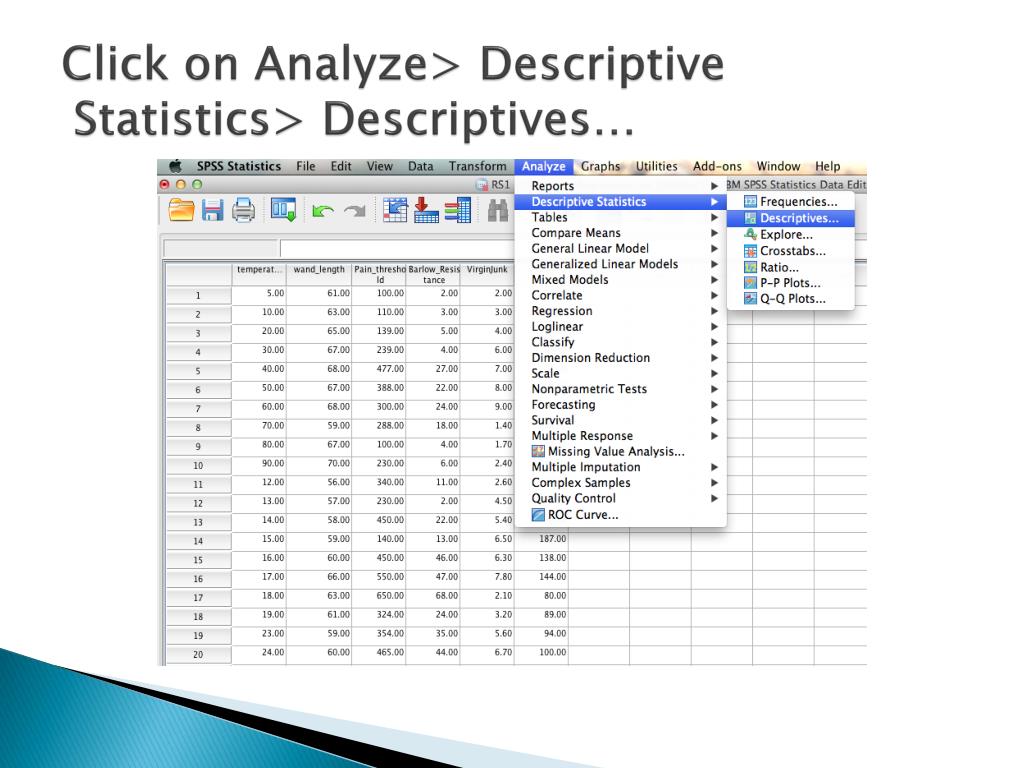1024x768 pixels.
Task: Open the Window menu
Action: pyautogui.click(x=778, y=166)
